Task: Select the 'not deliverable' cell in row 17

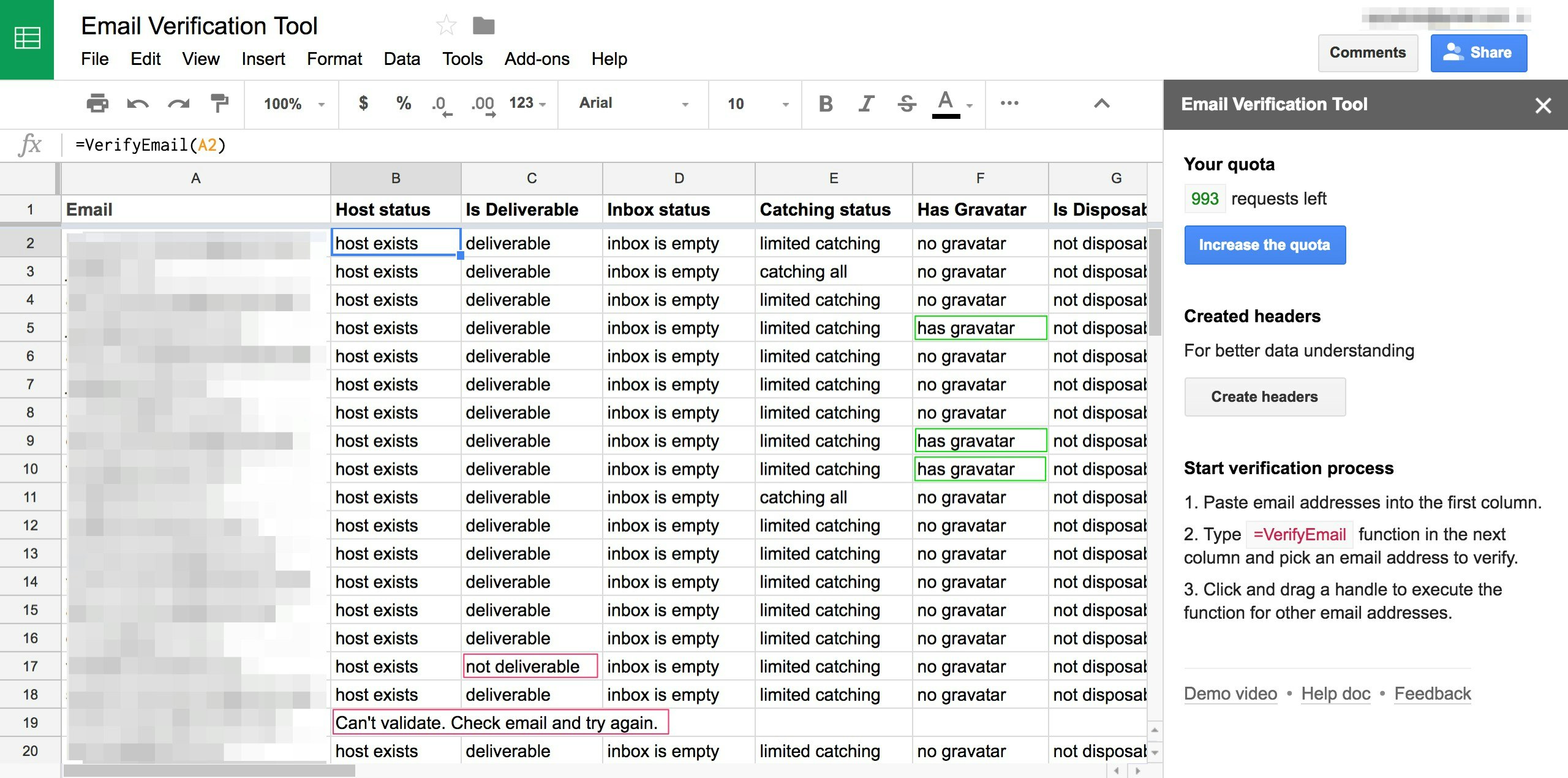Action: pos(531,666)
